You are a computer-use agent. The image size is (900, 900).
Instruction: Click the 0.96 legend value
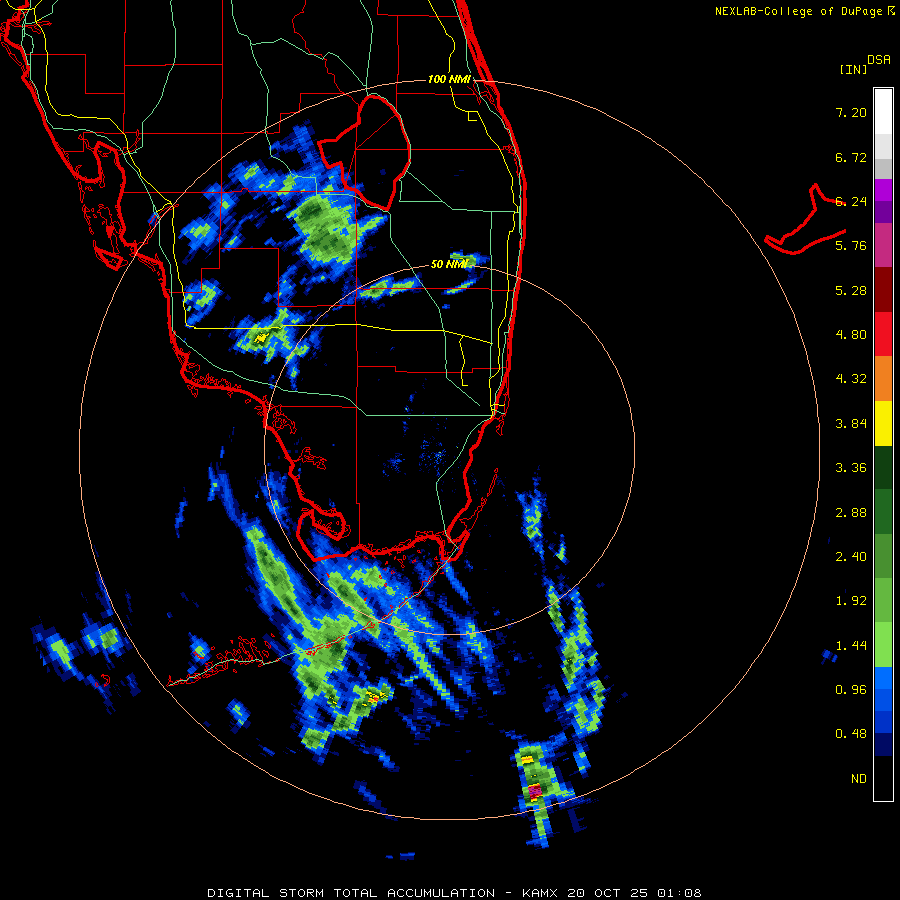click(x=851, y=690)
